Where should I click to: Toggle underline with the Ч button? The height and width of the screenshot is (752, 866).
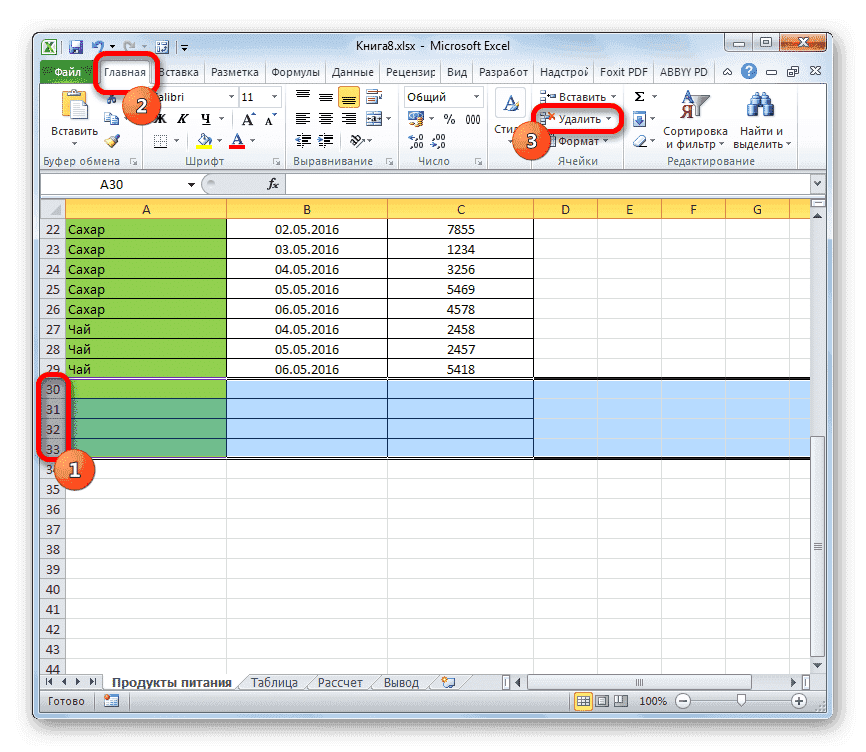tap(205, 119)
